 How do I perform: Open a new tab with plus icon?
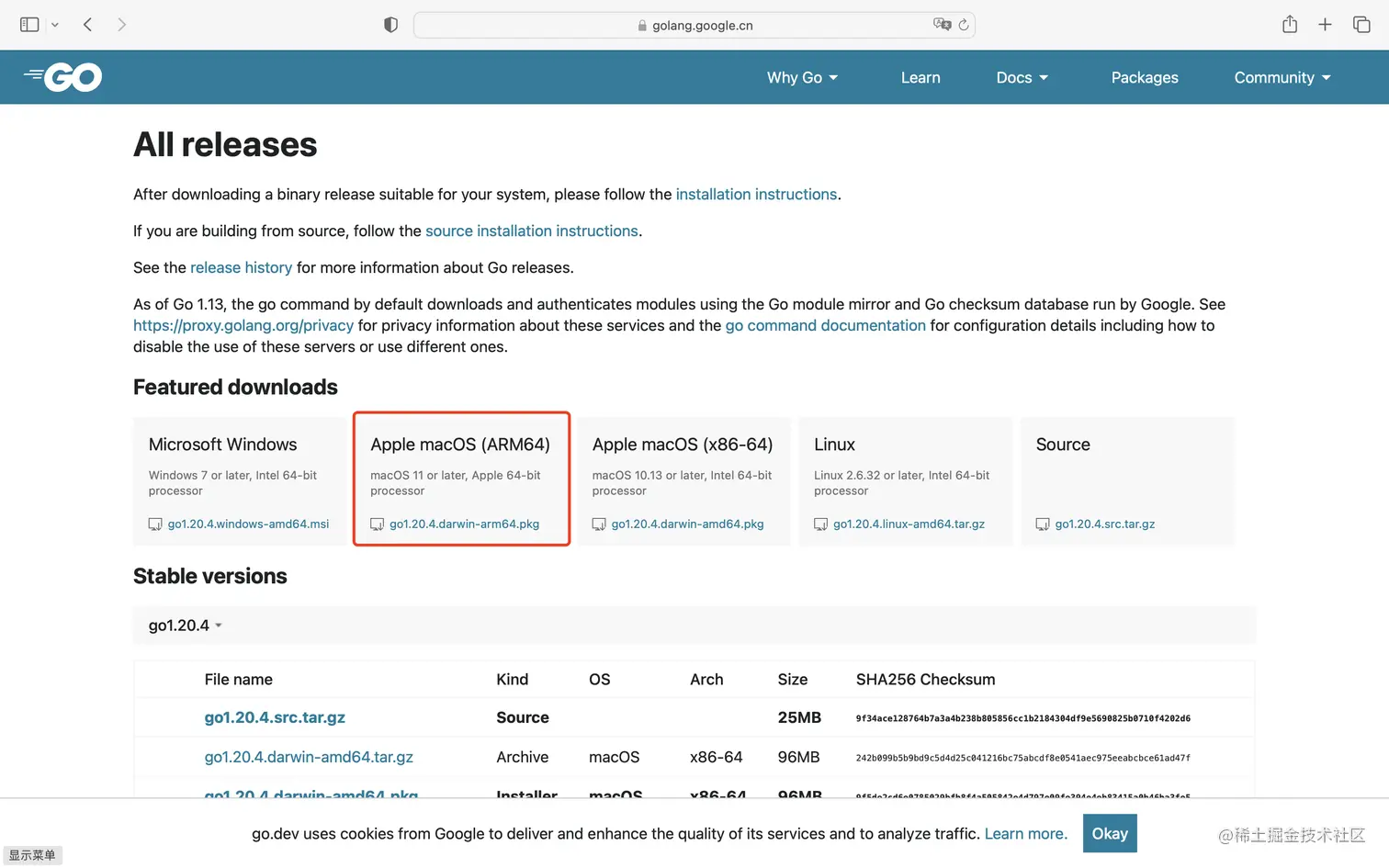coord(1325,25)
